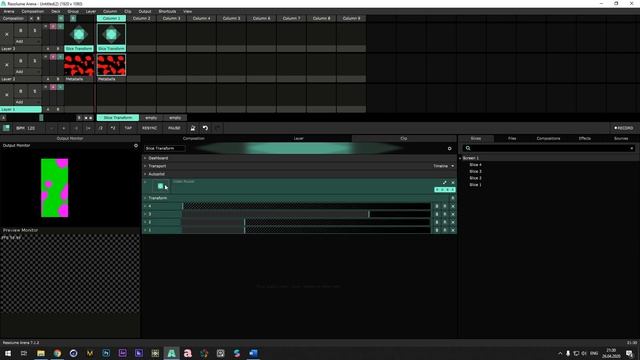Open Layer 1 blend mode Add dropdown
The image size is (640, 360).
(x=27, y=102)
